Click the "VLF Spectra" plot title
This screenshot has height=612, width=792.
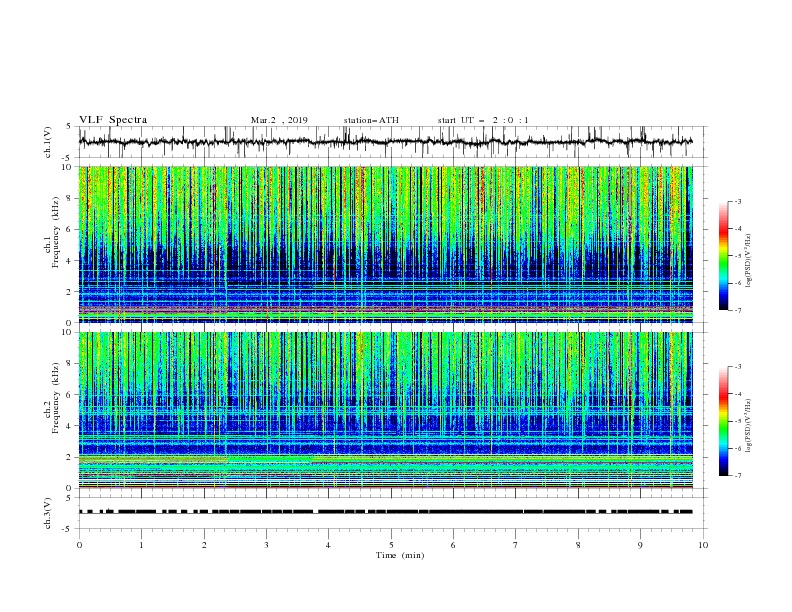pyautogui.click(x=113, y=120)
